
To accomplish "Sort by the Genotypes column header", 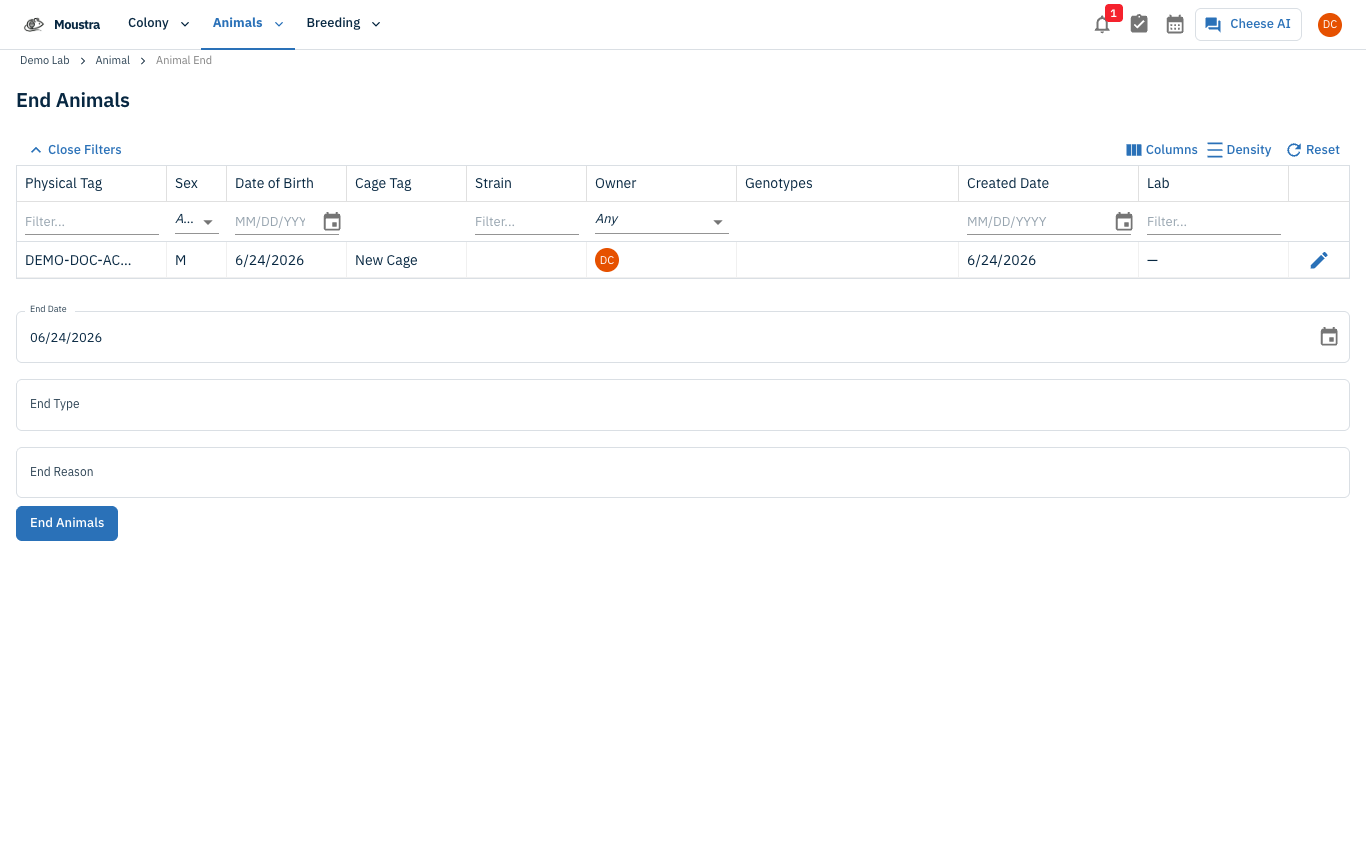I will coord(847,184).
